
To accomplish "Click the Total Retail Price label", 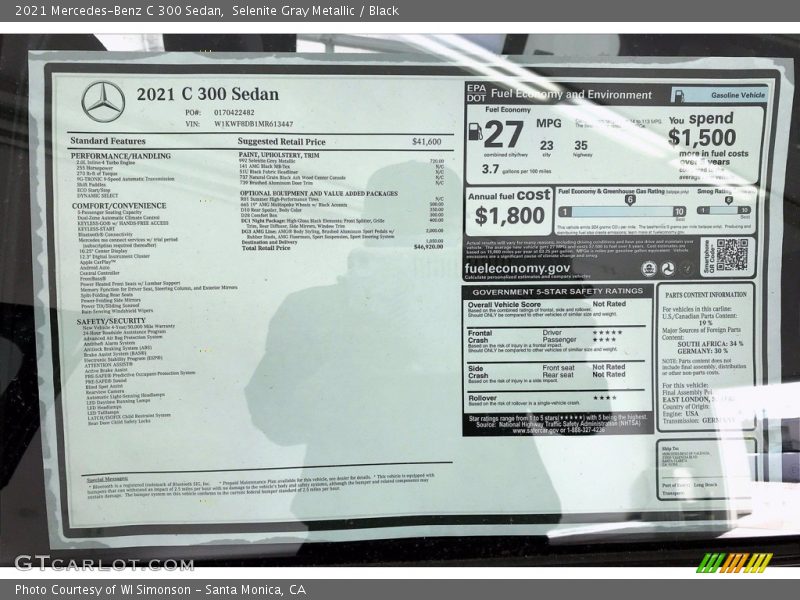I will [x=266, y=248].
